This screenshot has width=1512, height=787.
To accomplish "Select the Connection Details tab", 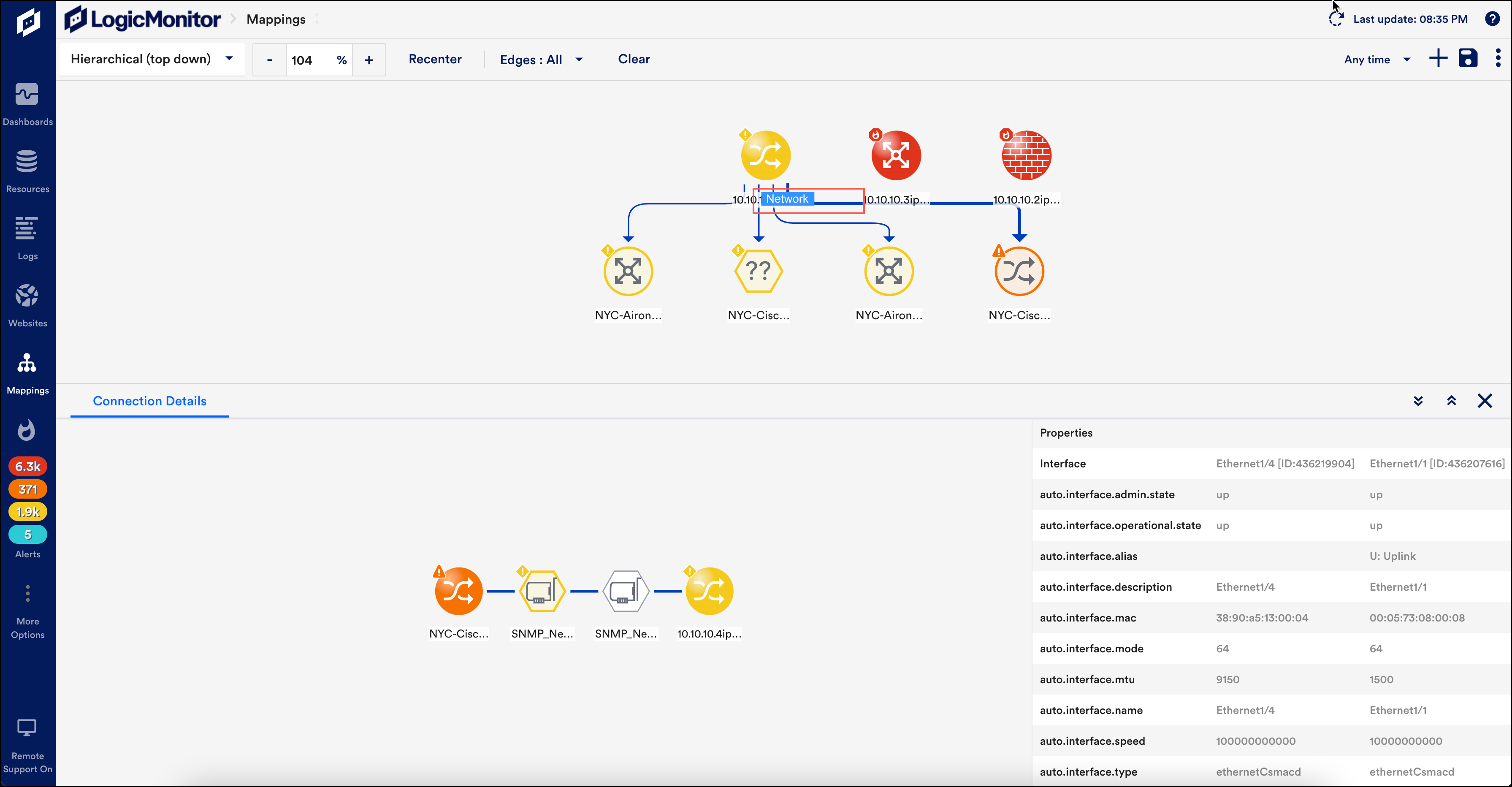I will pyautogui.click(x=149, y=401).
